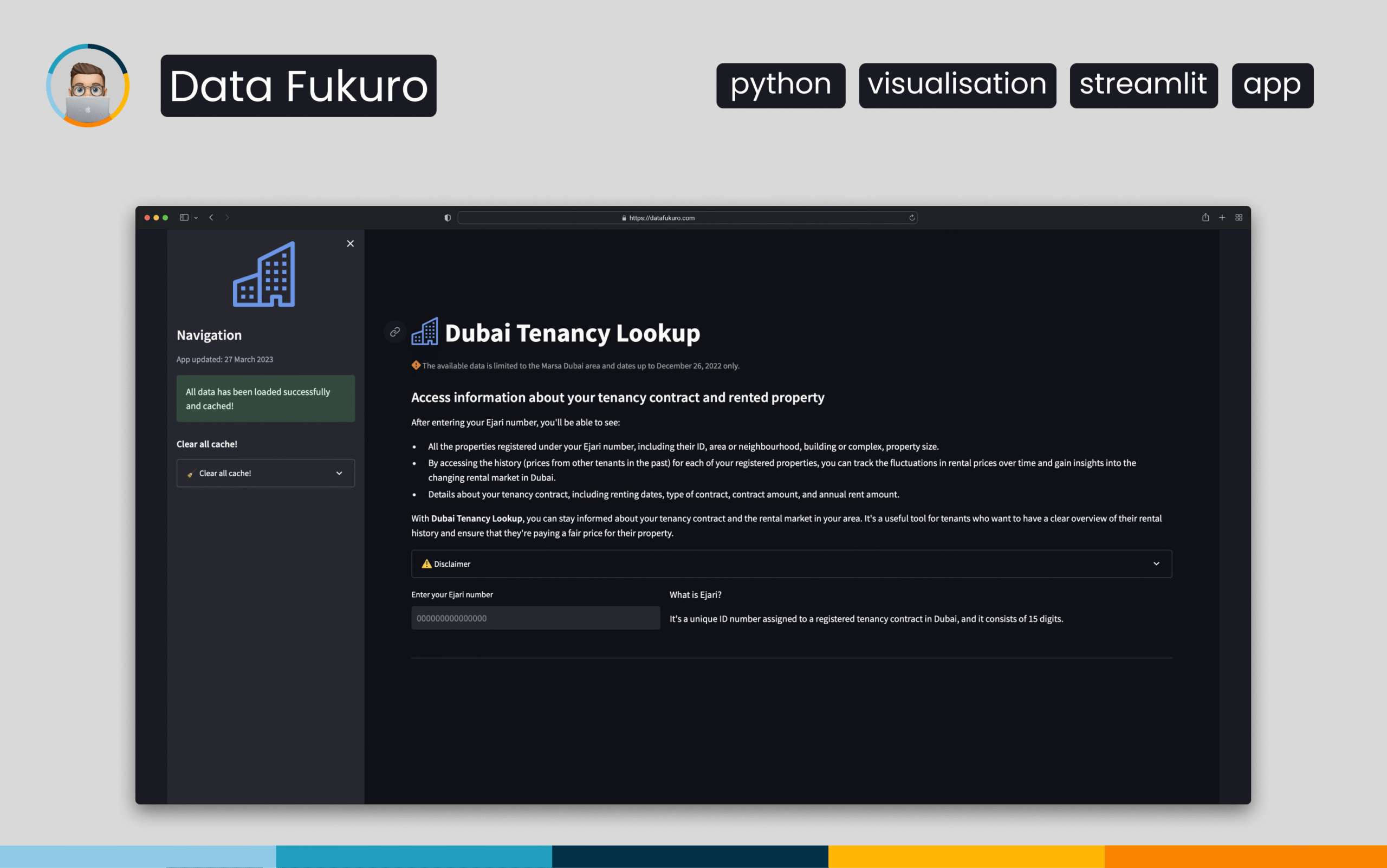This screenshot has width=1387, height=868.
Task: Toggle the Safari sidebar icon
Action: point(183,218)
